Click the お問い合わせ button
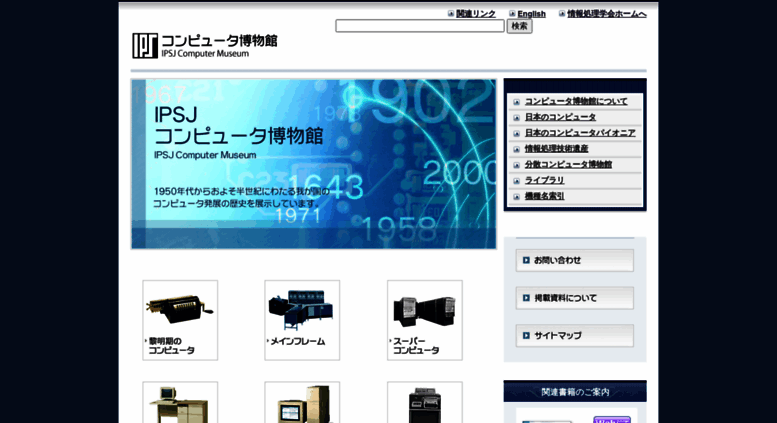 point(574,260)
